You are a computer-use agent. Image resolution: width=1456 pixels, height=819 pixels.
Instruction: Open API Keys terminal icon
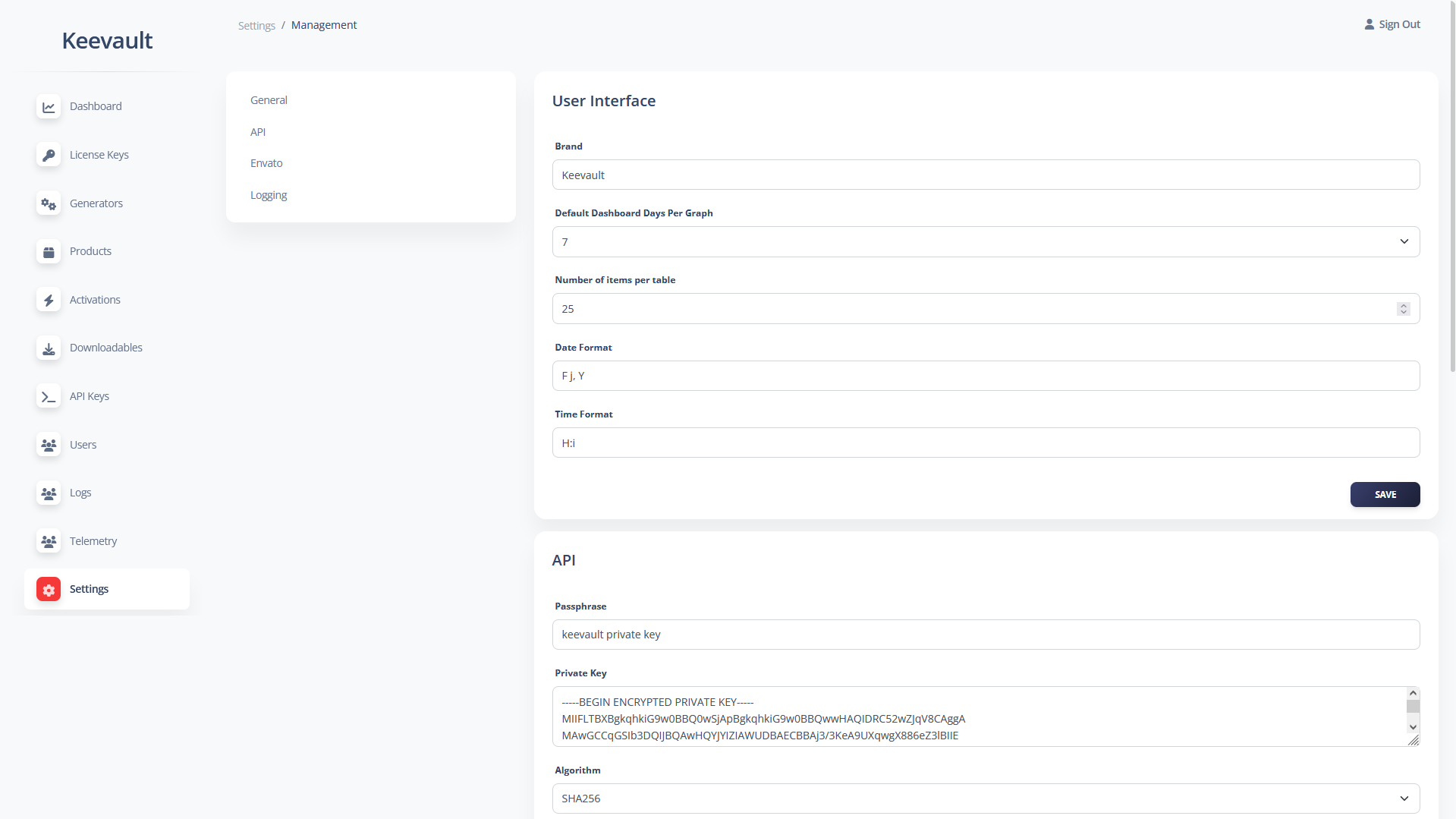click(x=49, y=396)
